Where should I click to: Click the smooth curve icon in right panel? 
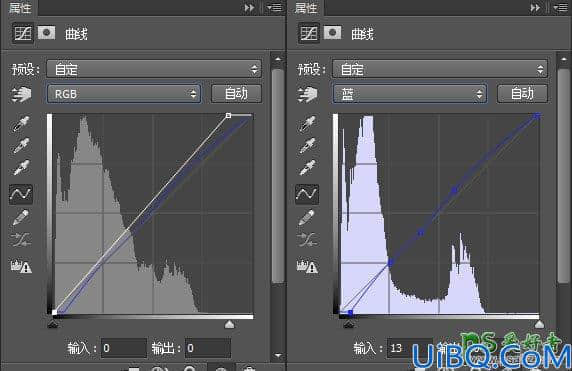point(307,239)
